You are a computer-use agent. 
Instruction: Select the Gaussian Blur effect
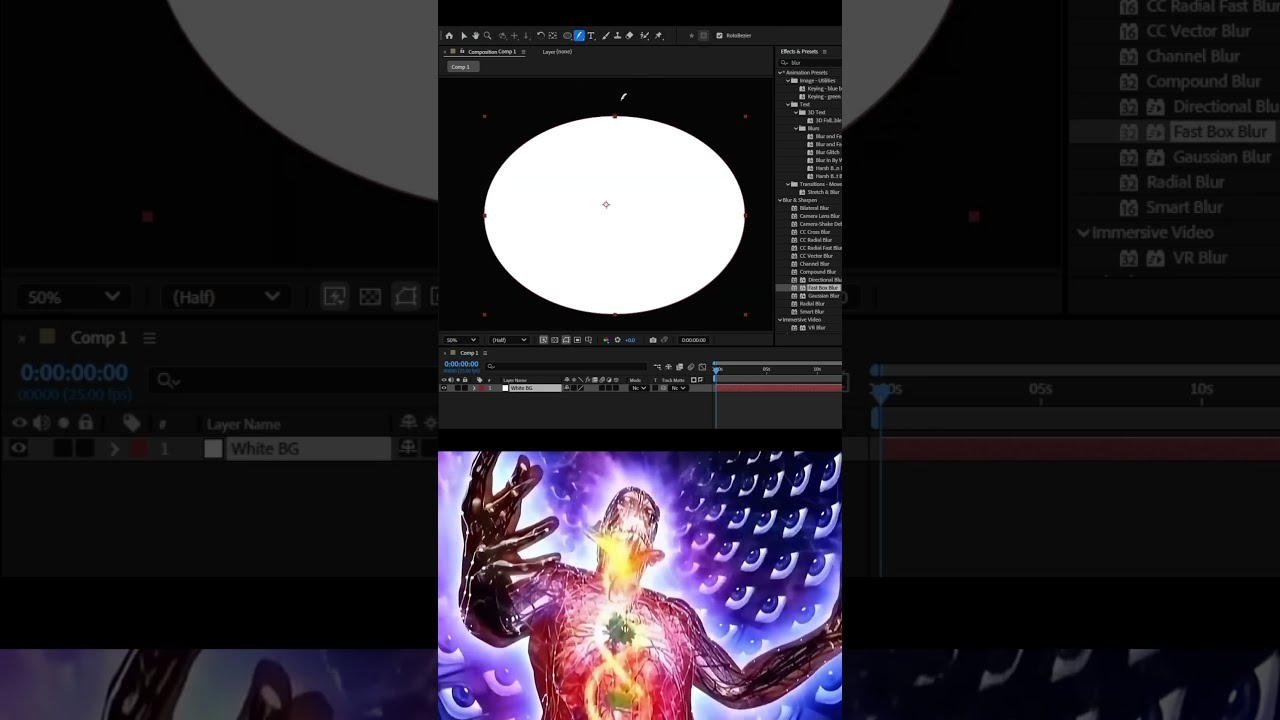(823, 296)
